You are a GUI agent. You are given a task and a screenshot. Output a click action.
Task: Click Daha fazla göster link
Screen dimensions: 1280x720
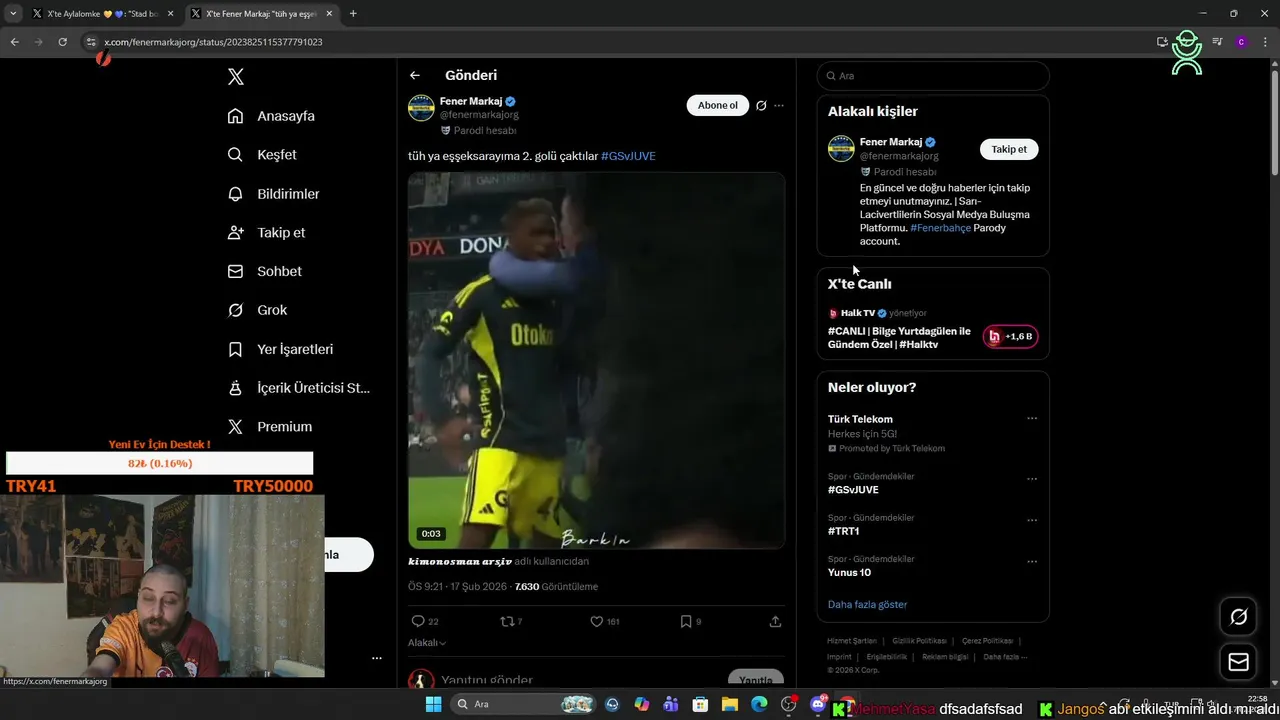pos(867,604)
